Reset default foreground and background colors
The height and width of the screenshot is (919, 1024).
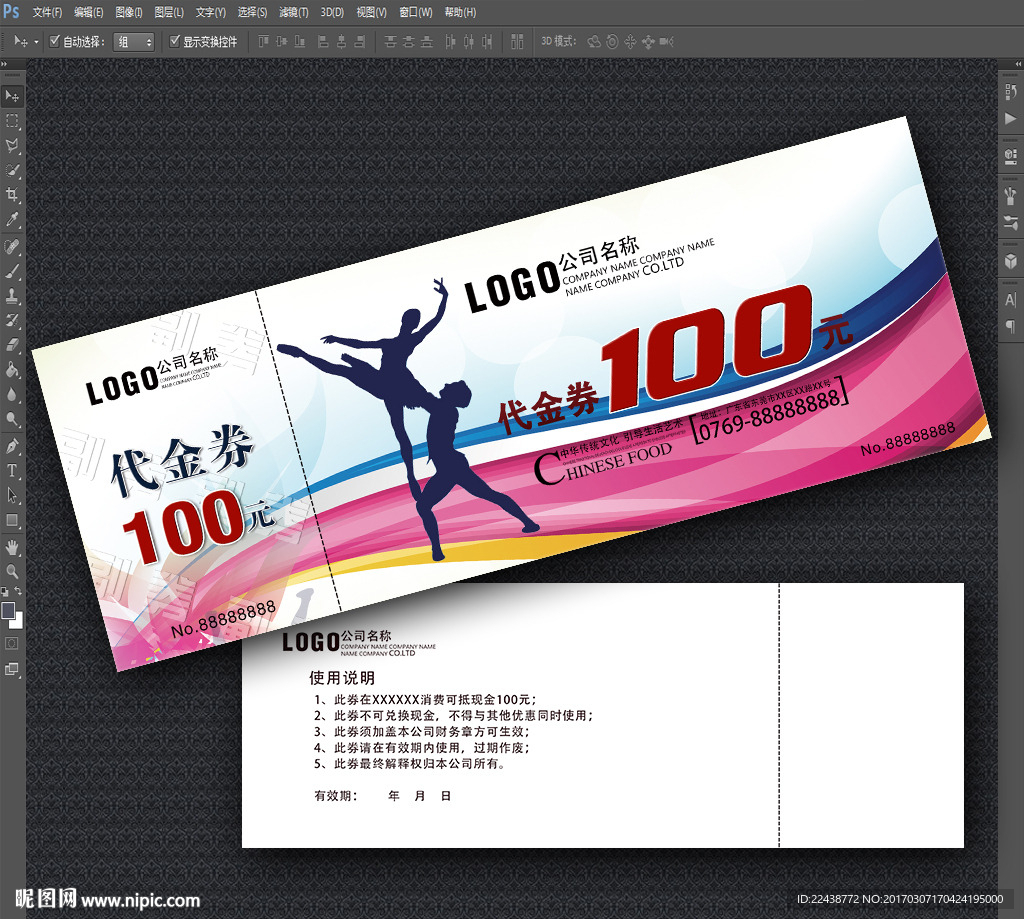pyautogui.click(x=5, y=592)
